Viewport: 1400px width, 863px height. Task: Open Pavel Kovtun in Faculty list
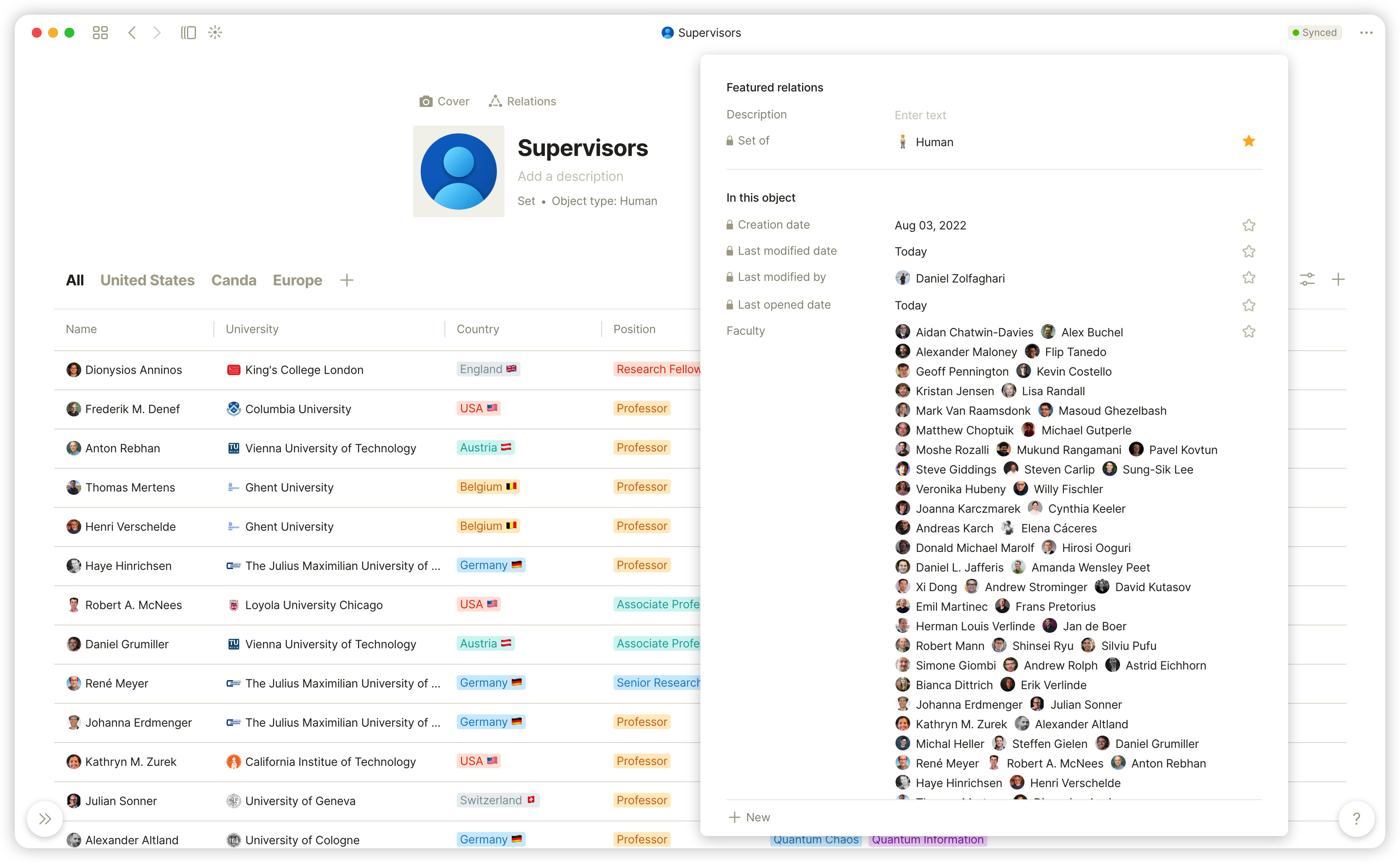(1173, 450)
